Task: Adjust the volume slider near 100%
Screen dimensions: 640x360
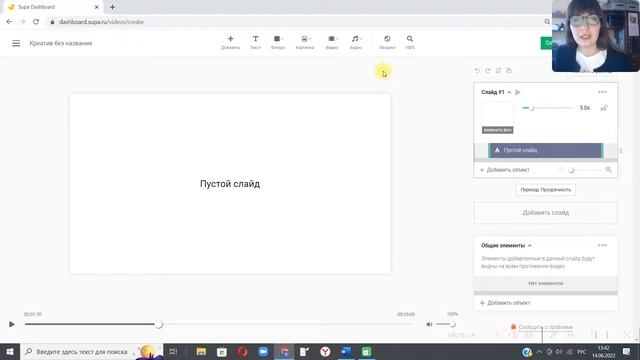Action: [x=445, y=324]
